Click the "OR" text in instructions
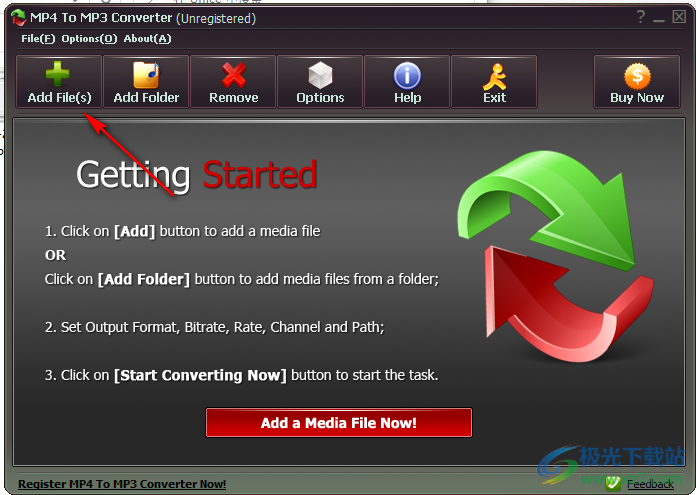 click(55, 255)
